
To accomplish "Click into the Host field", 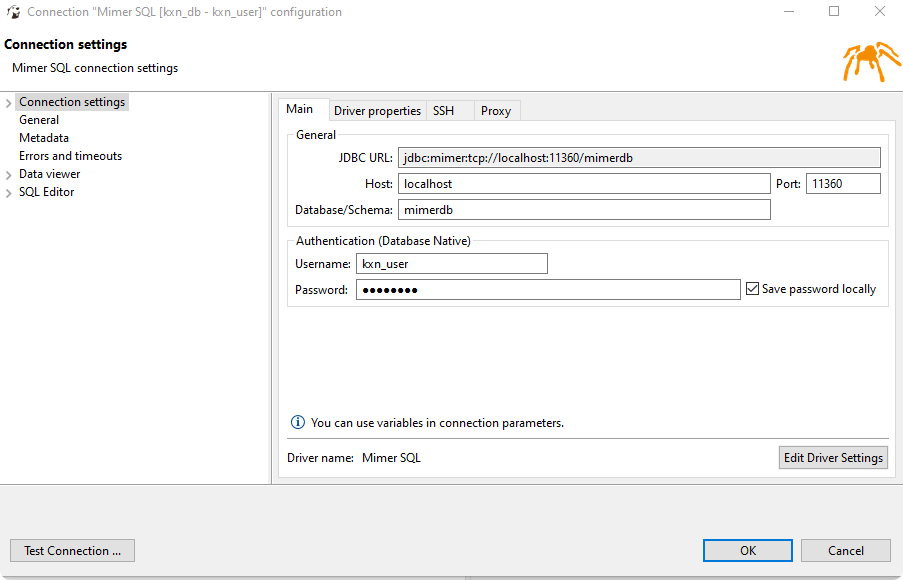I will pos(584,184).
